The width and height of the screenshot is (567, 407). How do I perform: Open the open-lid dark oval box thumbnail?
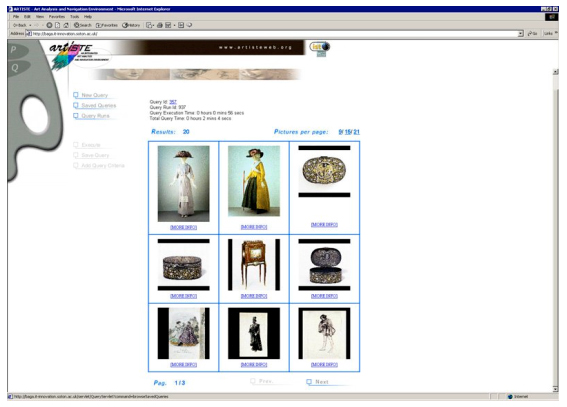point(324,265)
